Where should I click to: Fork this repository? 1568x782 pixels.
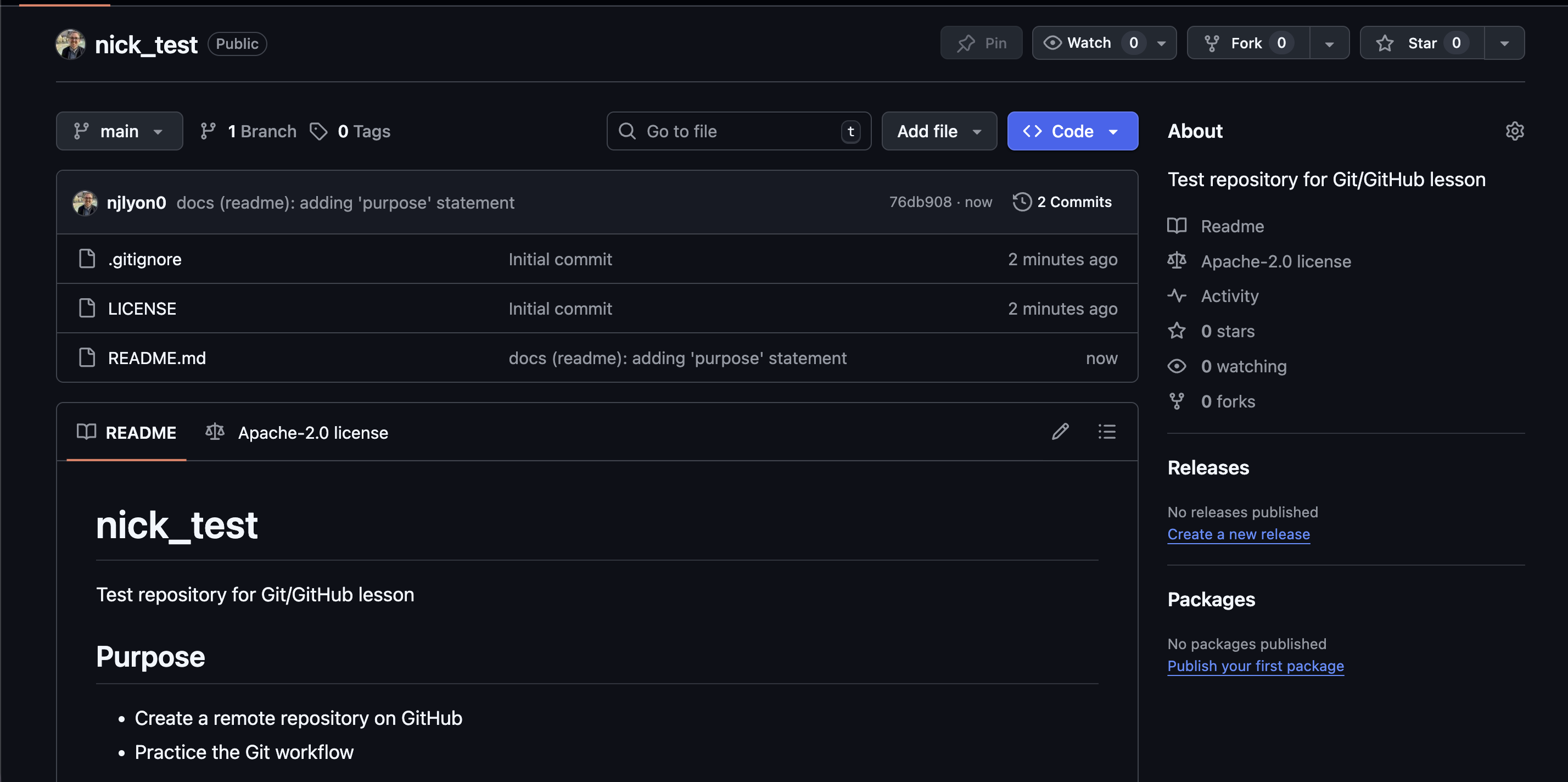(1248, 43)
